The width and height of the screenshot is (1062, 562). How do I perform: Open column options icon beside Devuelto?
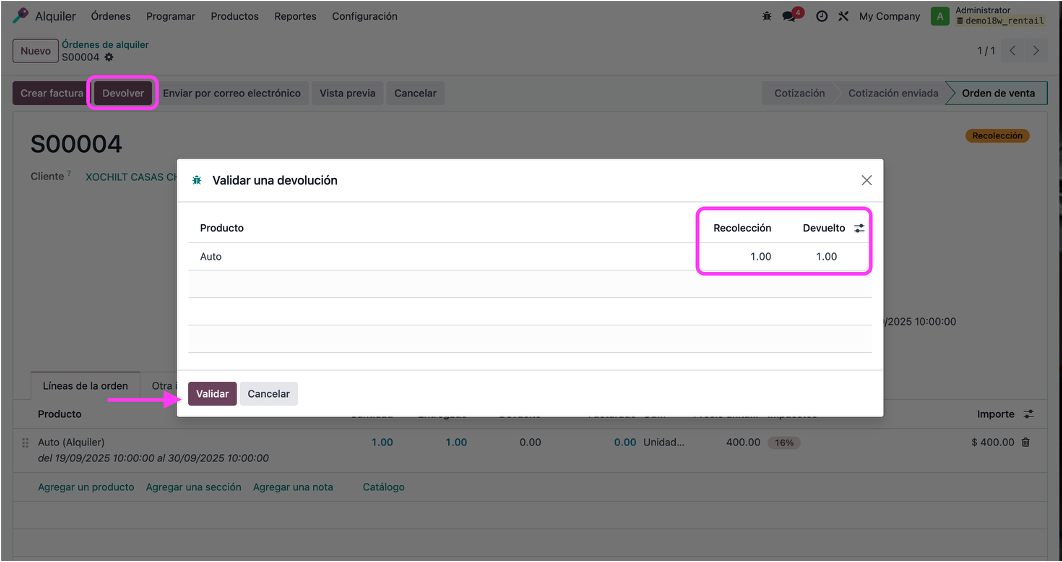[859, 228]
